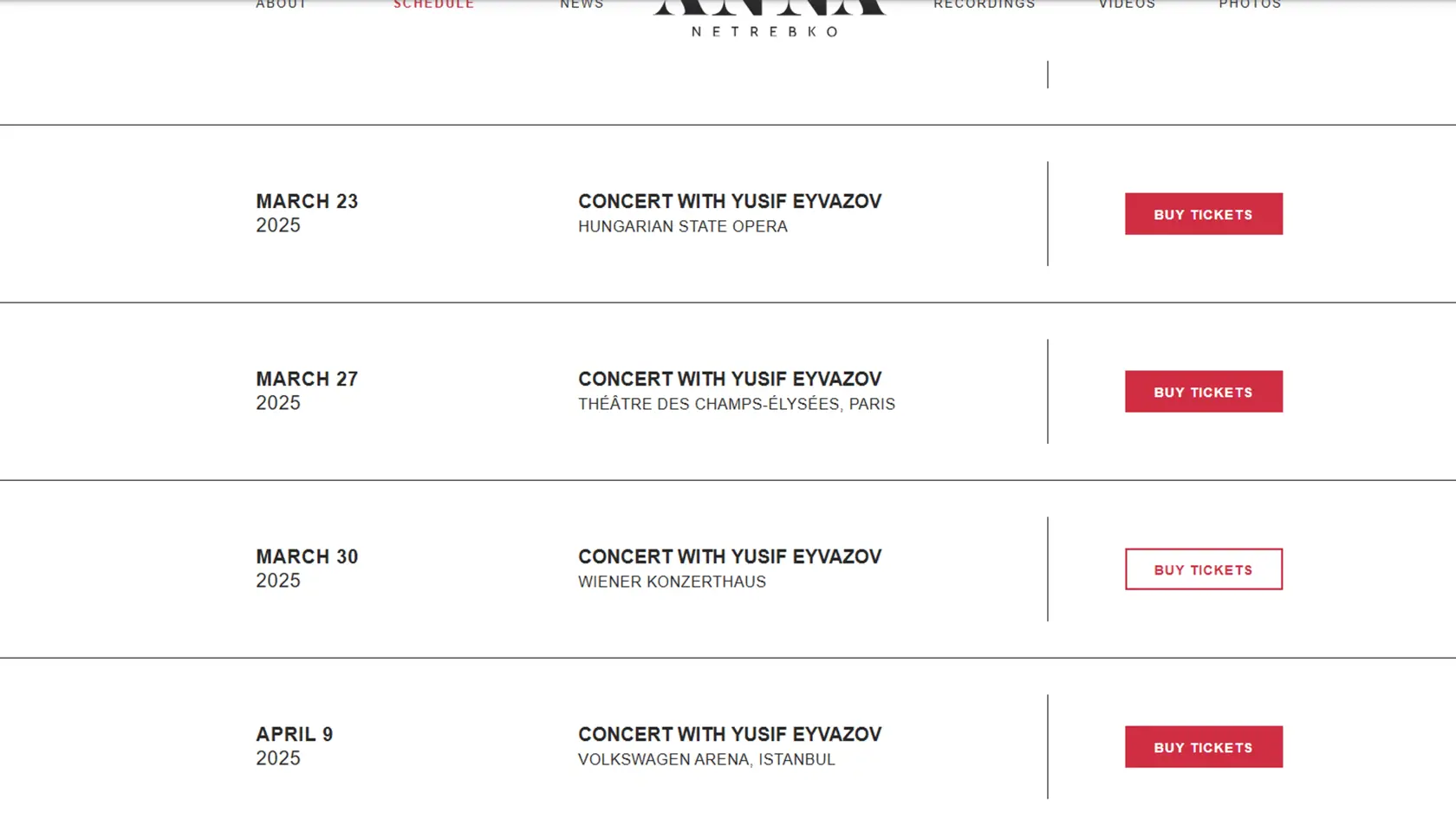Open the News page link
This screenshot has height=819, width=1456.
point(582,4)
